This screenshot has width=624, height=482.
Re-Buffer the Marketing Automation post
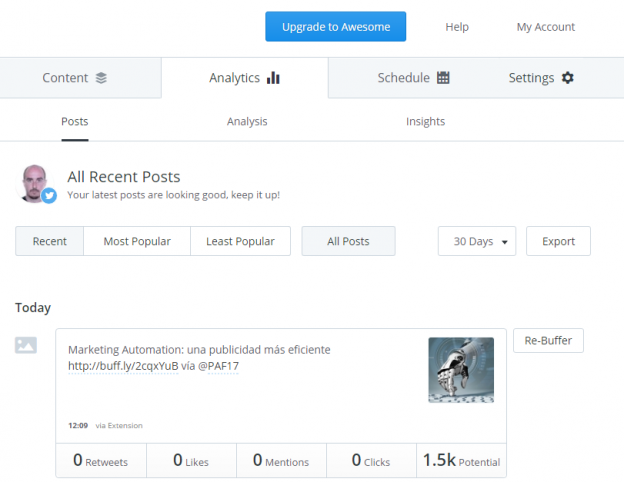(548, 341)
